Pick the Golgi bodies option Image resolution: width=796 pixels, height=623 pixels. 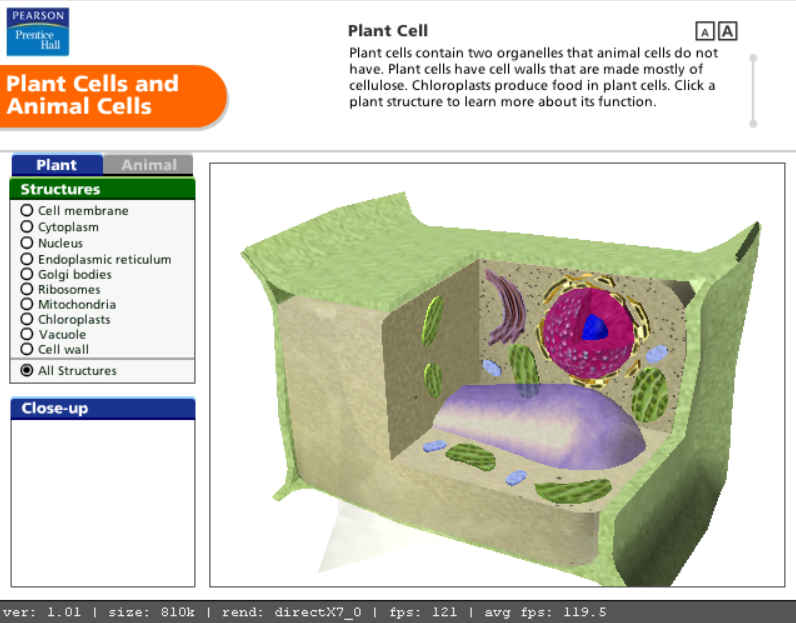[x=27, y=274]
